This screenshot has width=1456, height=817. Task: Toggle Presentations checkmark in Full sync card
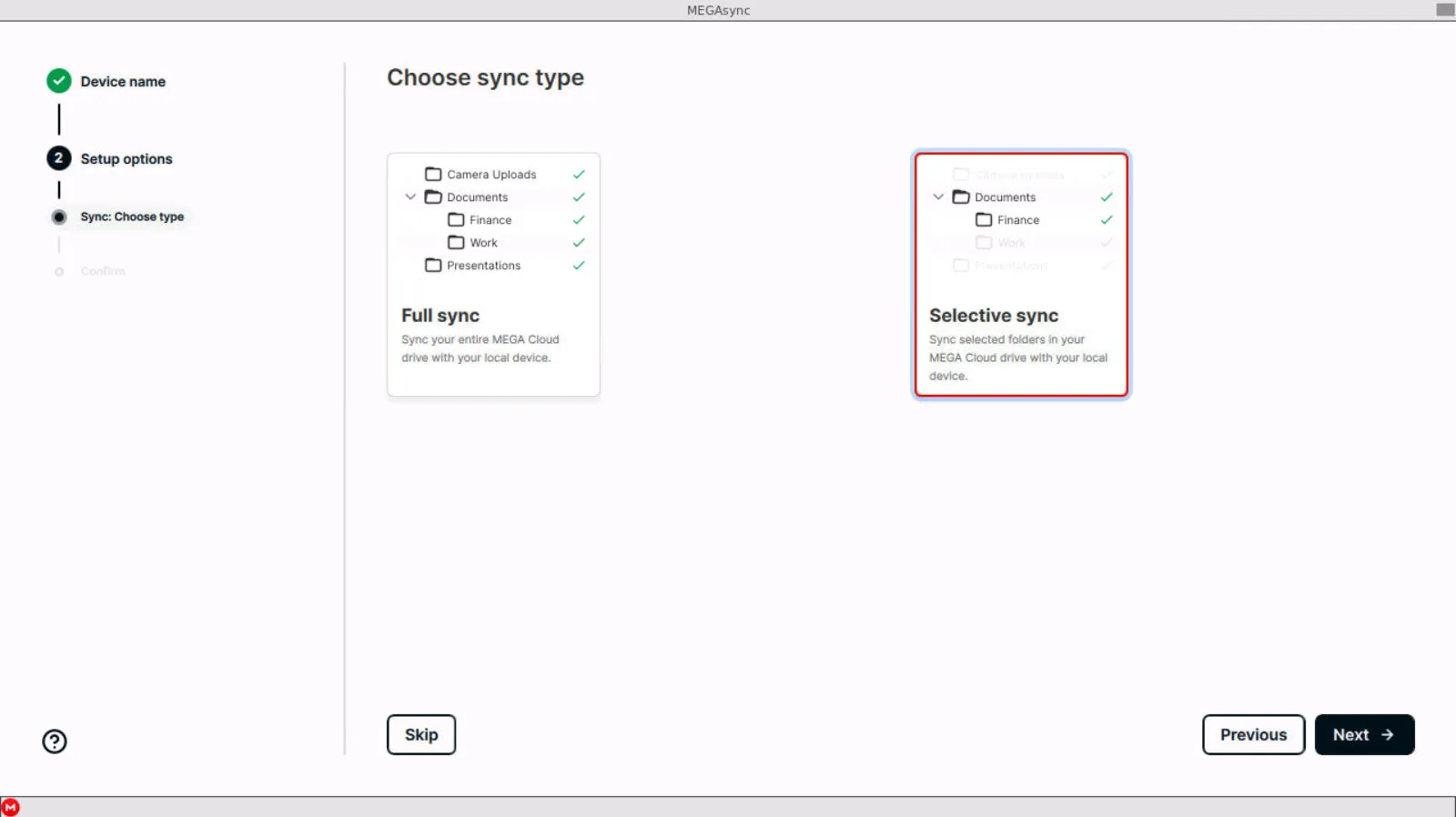pos(579,265)
